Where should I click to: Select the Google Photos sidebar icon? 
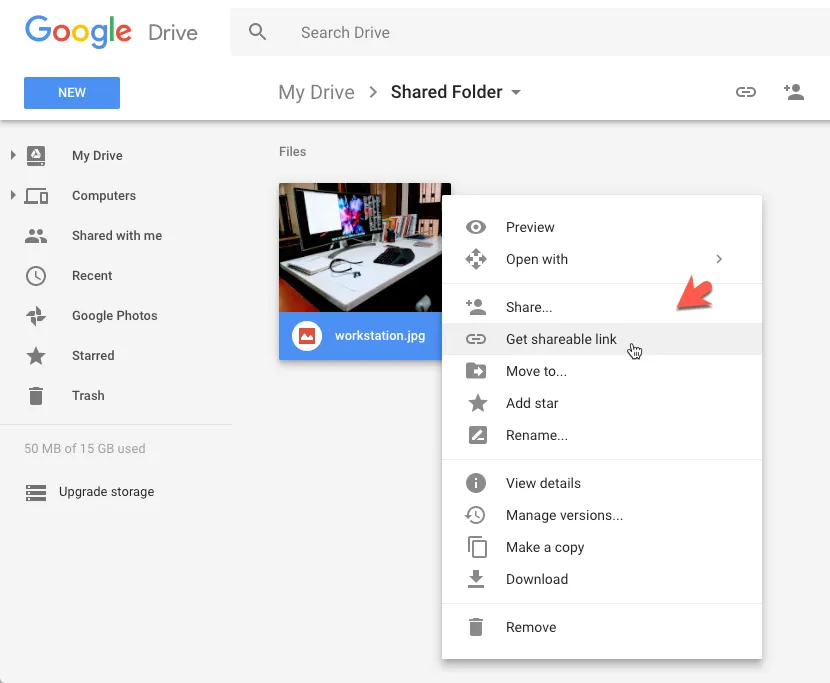(35, 315)
